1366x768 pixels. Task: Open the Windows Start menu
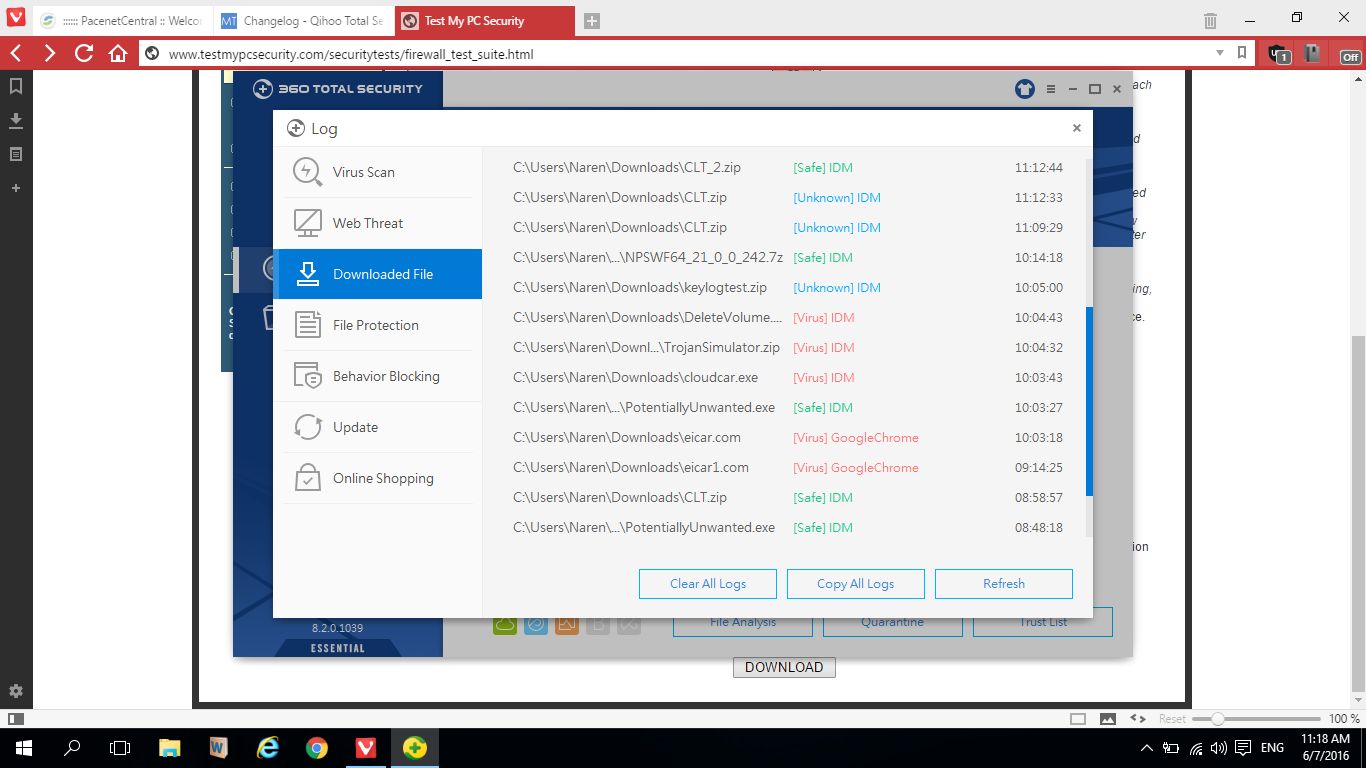[x=22, y=747]
